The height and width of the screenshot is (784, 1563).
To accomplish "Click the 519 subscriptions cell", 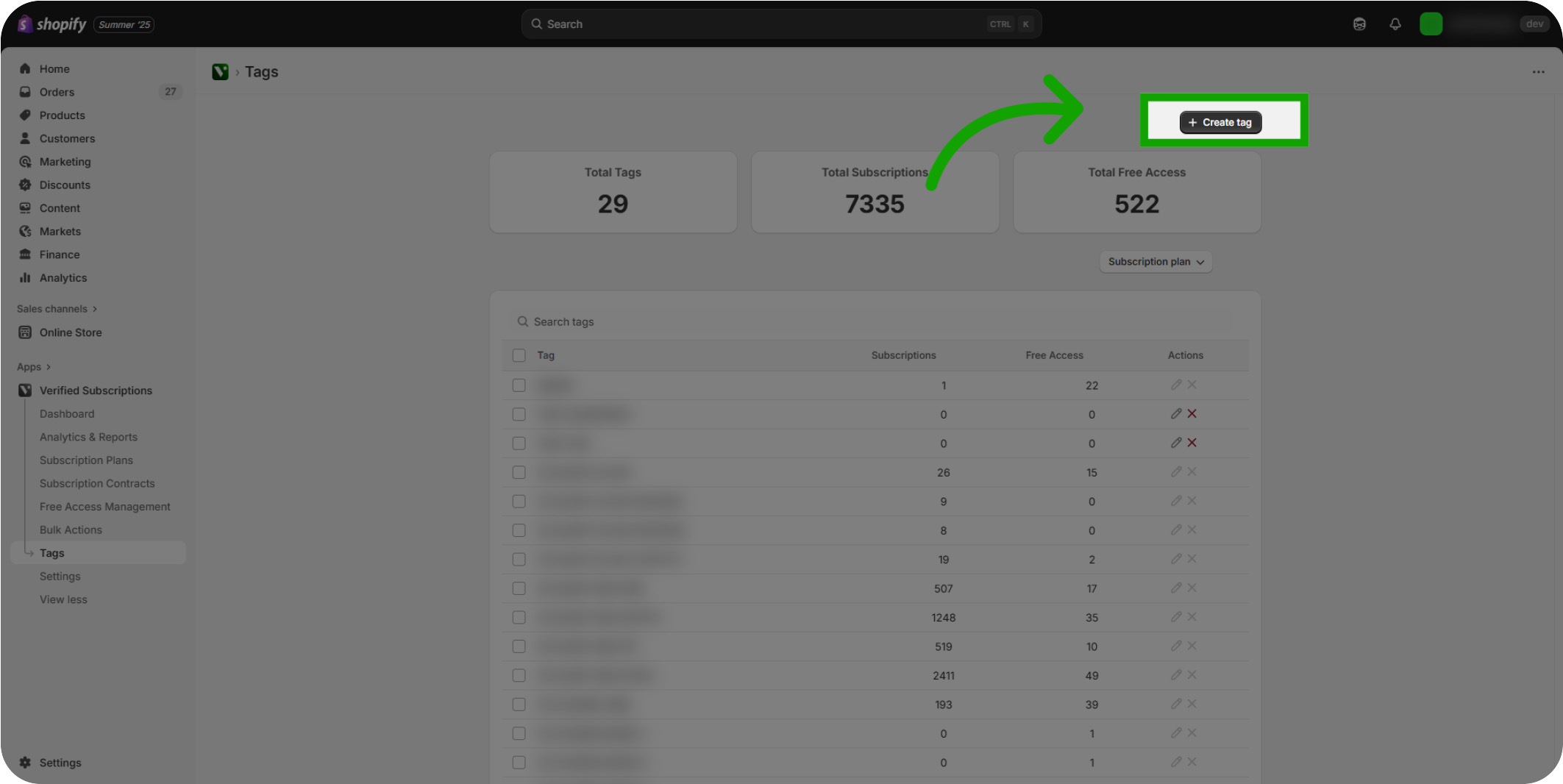I will point(943,646).
